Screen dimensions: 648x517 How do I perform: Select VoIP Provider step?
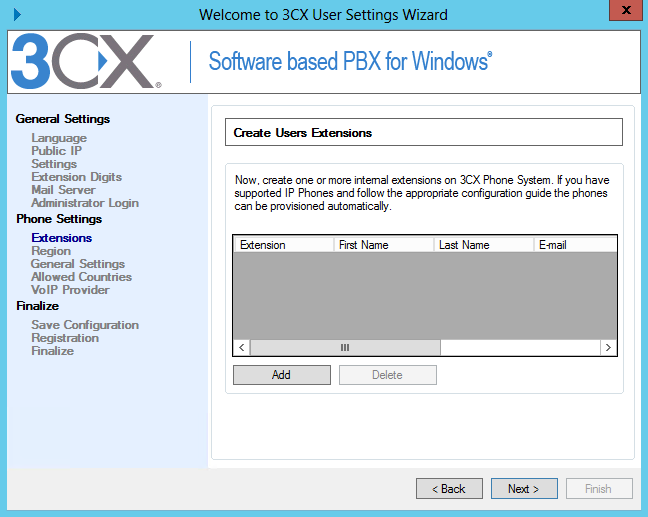(x=70, y=290)
